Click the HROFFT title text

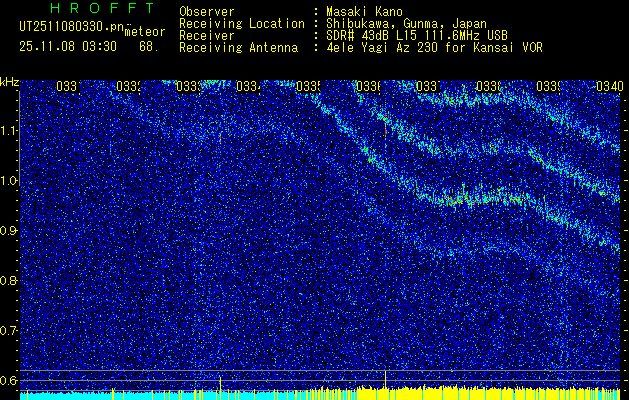coord(103,8)
